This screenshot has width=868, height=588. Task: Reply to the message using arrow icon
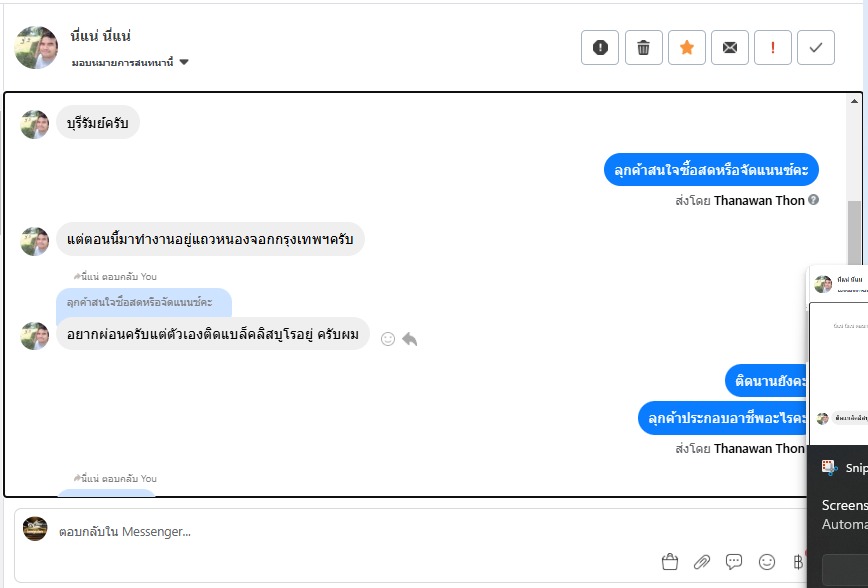(x=409, y=339)
